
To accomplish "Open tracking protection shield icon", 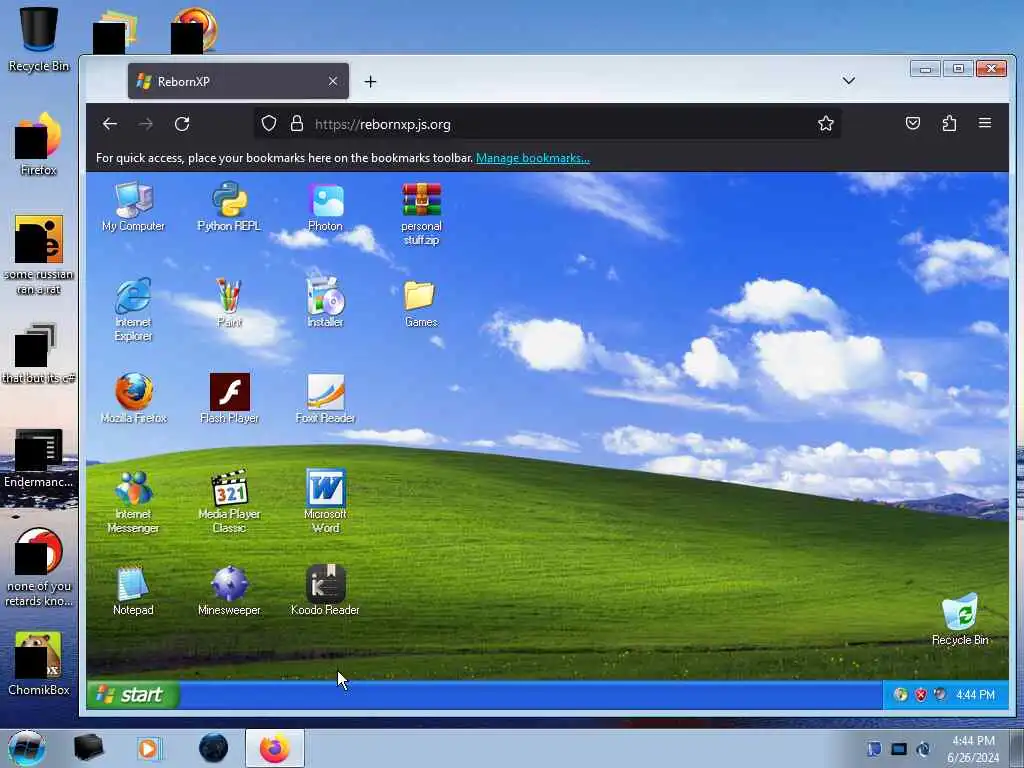I will (268, 123).
